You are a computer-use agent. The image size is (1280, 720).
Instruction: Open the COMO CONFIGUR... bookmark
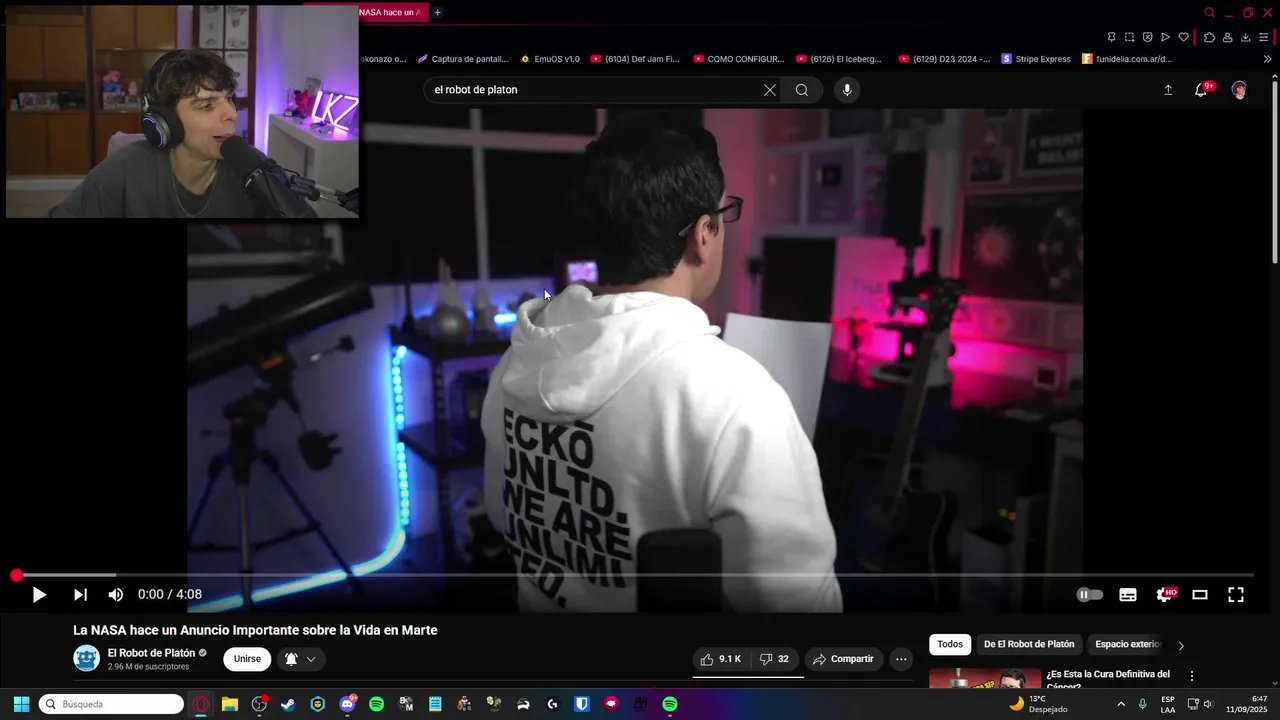click(x=738, y=59)
